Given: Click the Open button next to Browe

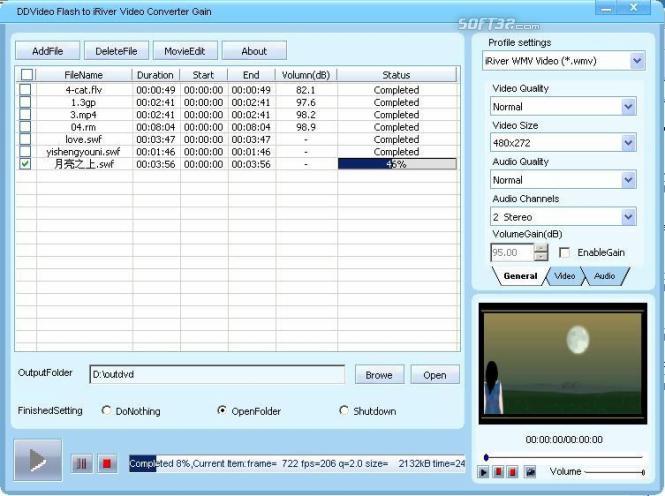Looking at the screenshot, I should coord(435,375).
